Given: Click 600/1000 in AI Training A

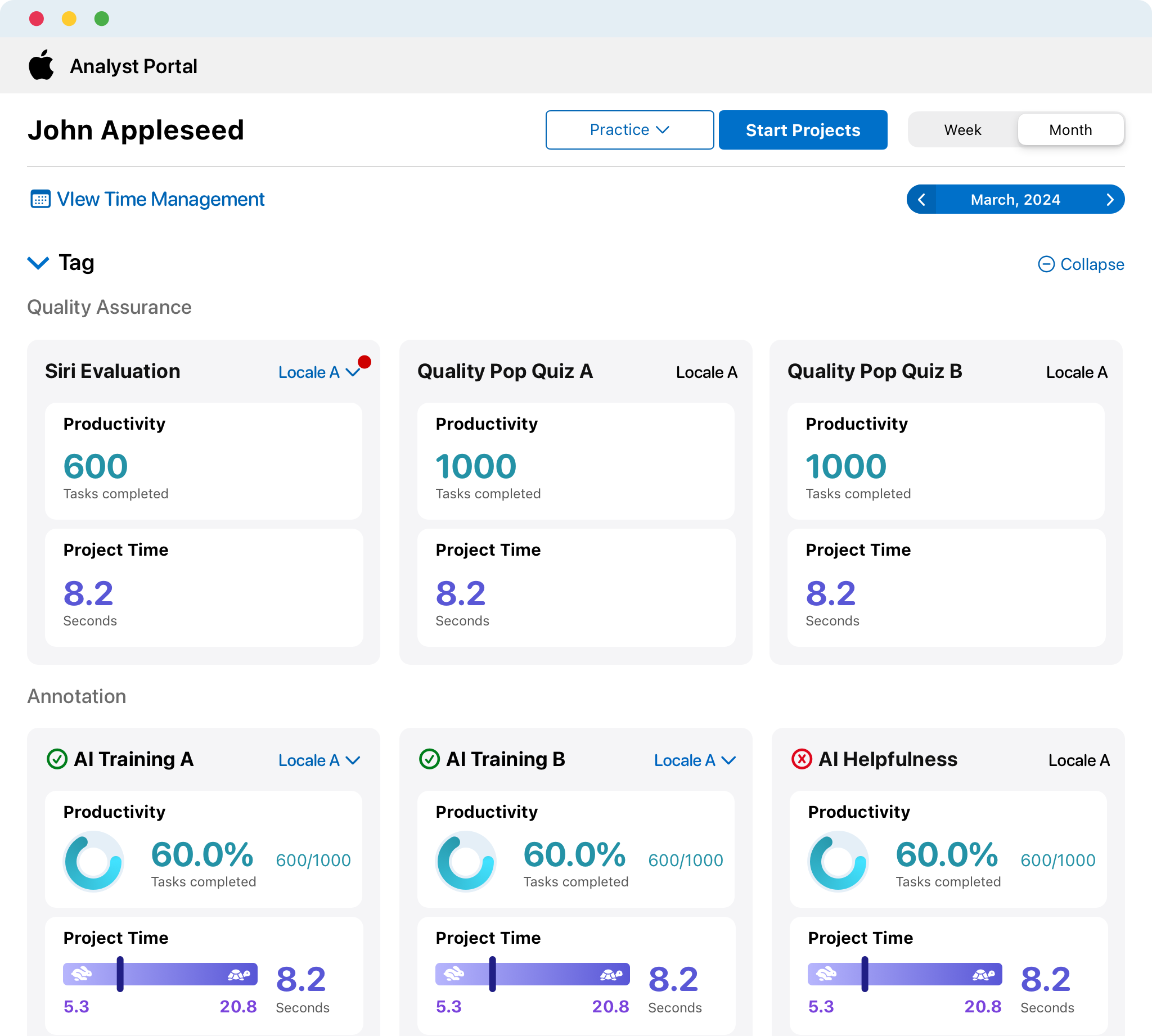Looking at the screenshot, I should (313, 860).
